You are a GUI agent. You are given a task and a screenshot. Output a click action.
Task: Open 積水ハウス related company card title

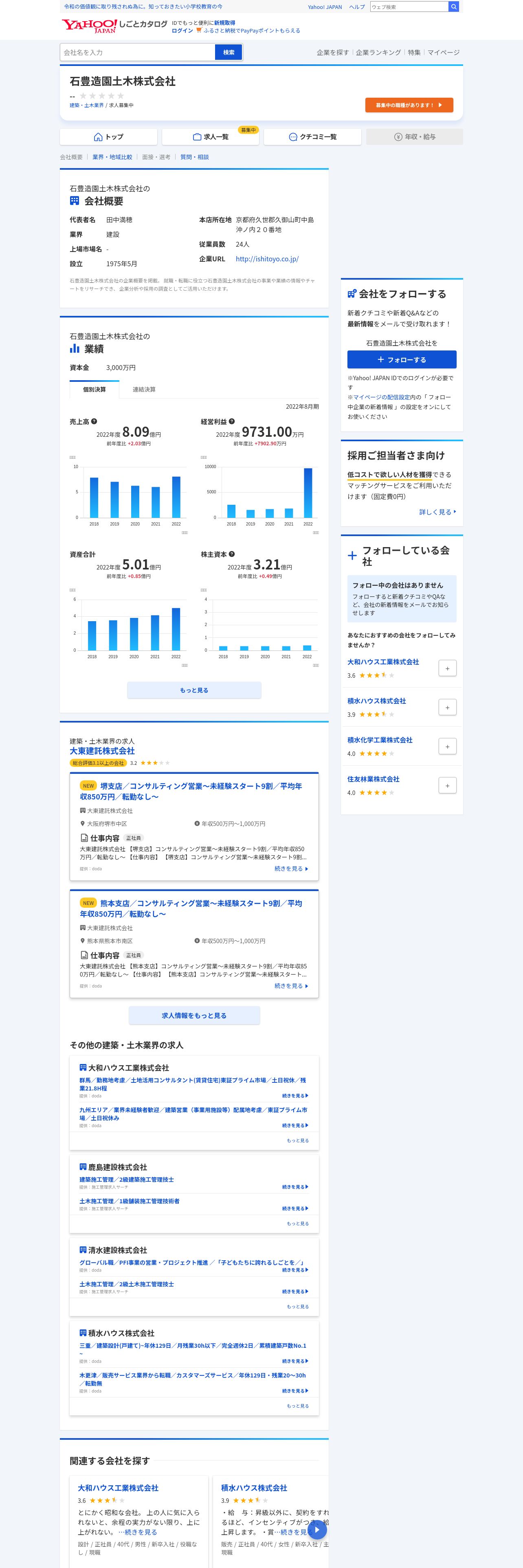coord(254,1488)
